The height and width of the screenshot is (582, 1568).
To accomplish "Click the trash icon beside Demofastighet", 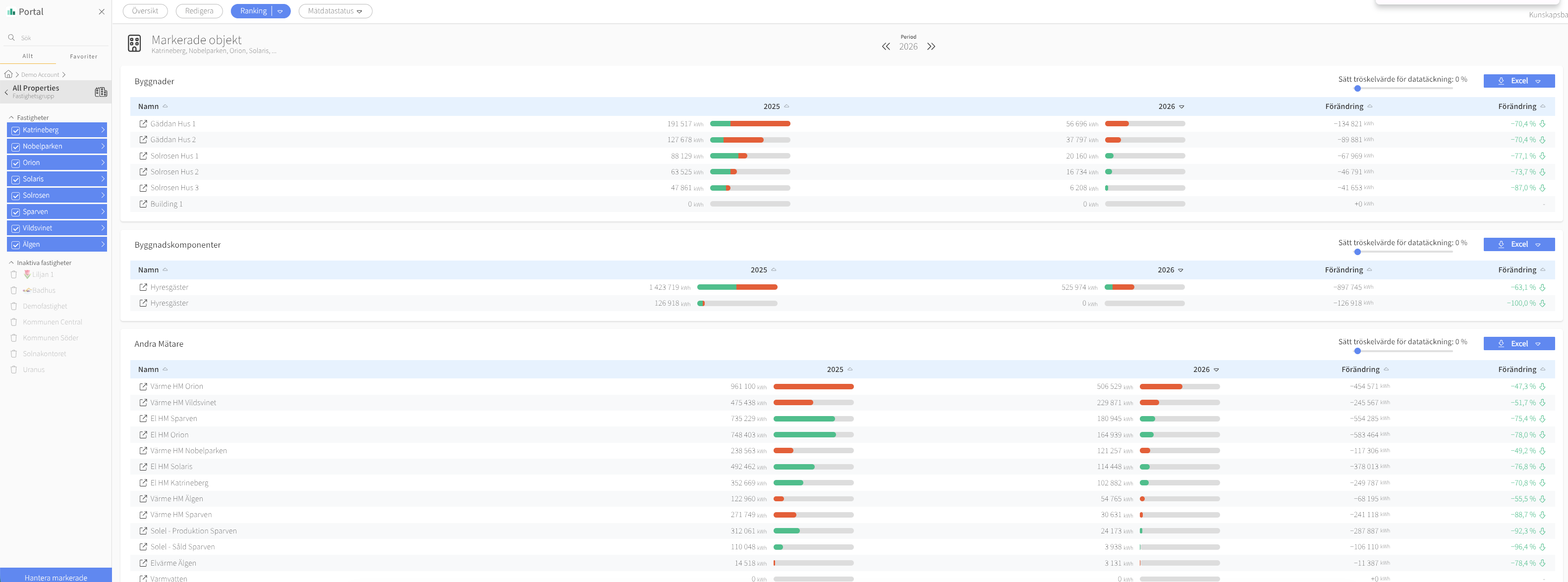I will [14, 306].
